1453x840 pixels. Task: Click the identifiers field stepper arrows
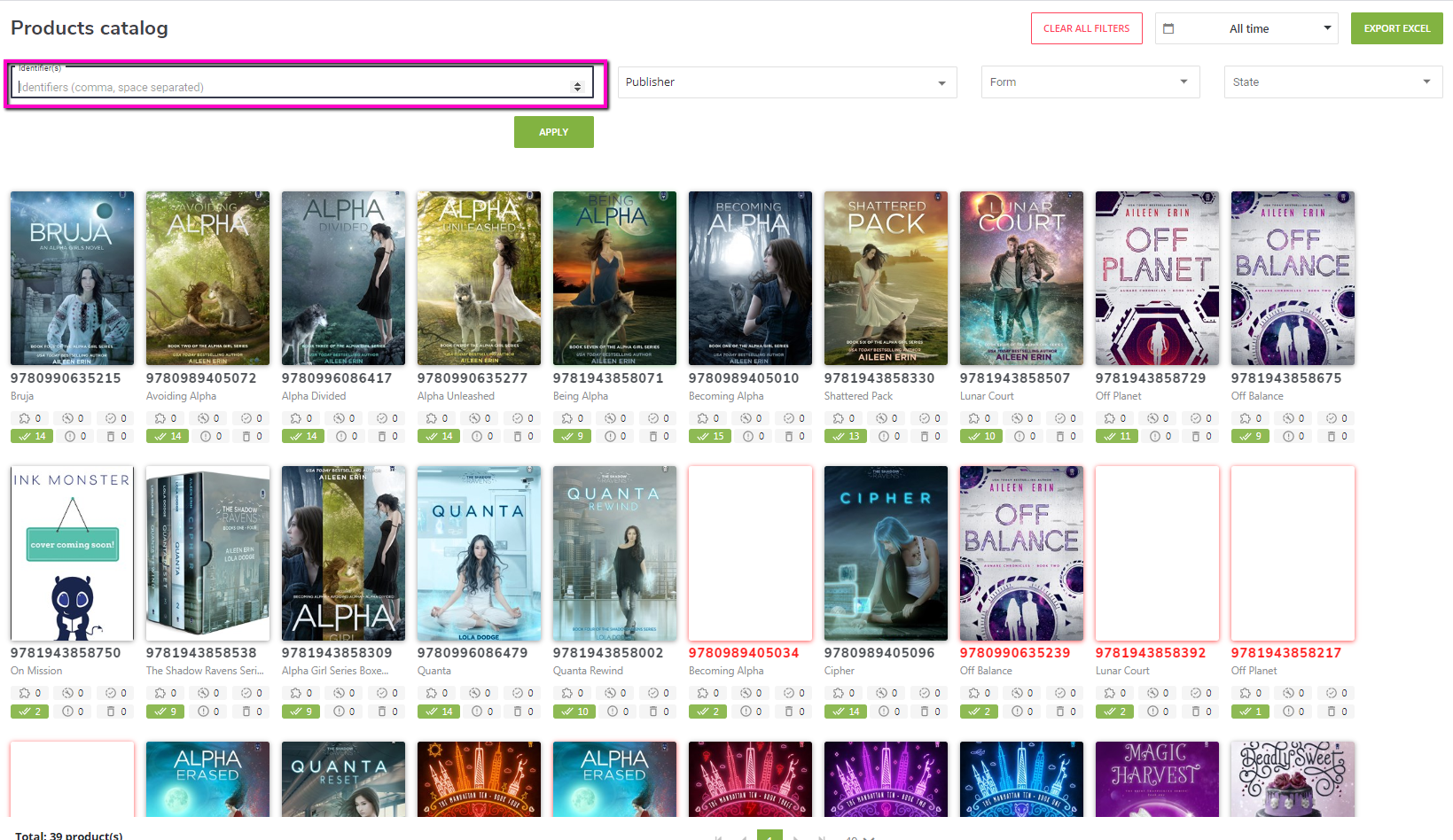point(577,87)
